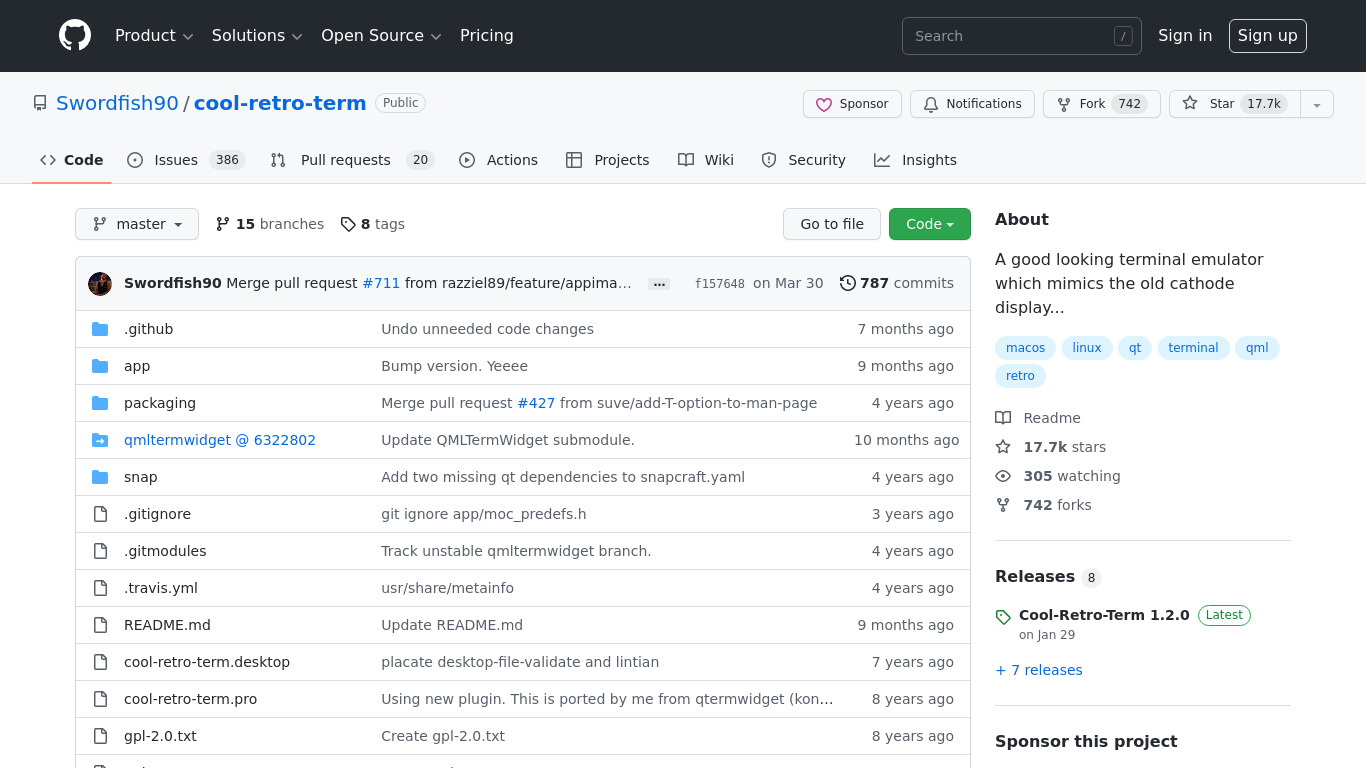The height and width of the screenshot is (768, 1366).
Task: Click the file icon for .travis.yml
Action: click(100, 588)
